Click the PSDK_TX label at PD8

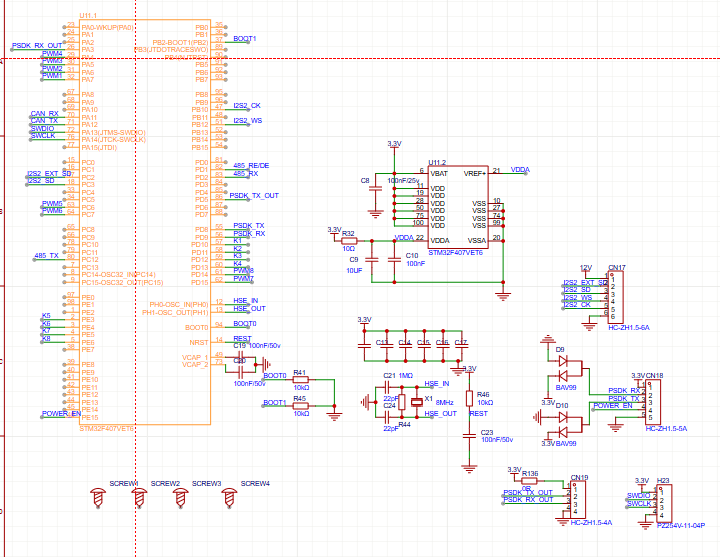click(x=249, y=226)
